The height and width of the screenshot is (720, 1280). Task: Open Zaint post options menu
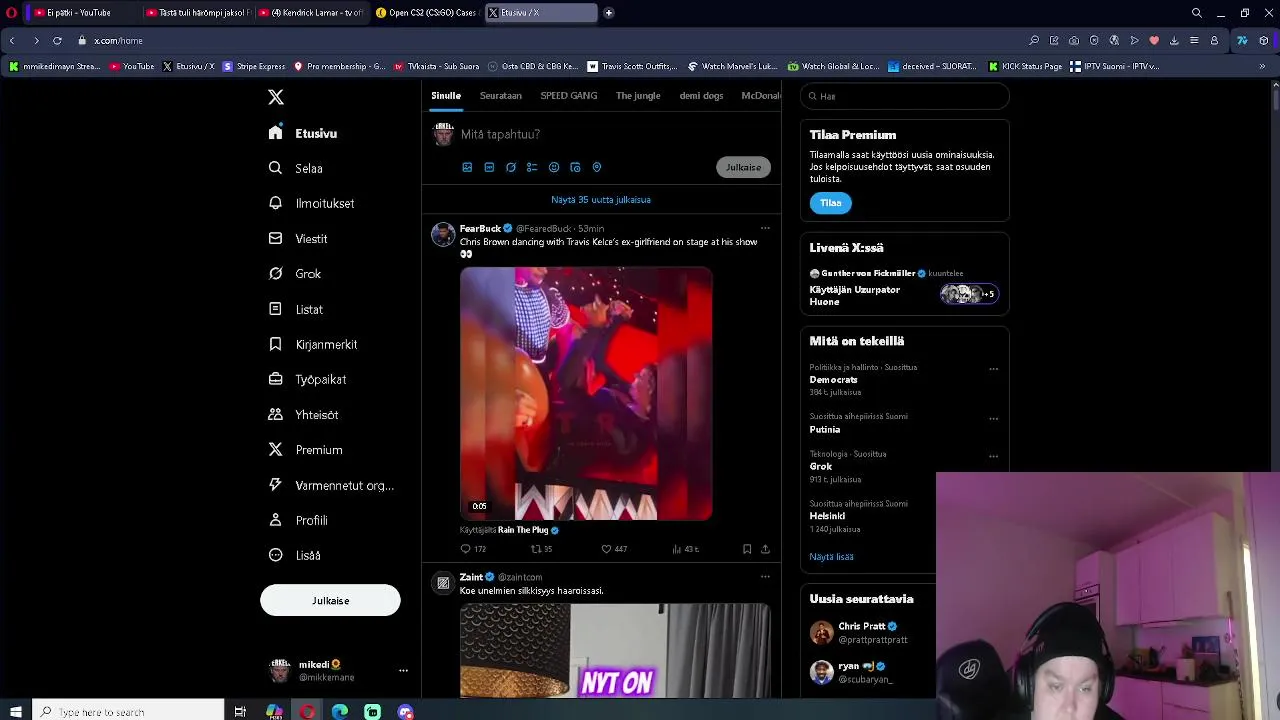click(x=765, y=576)
